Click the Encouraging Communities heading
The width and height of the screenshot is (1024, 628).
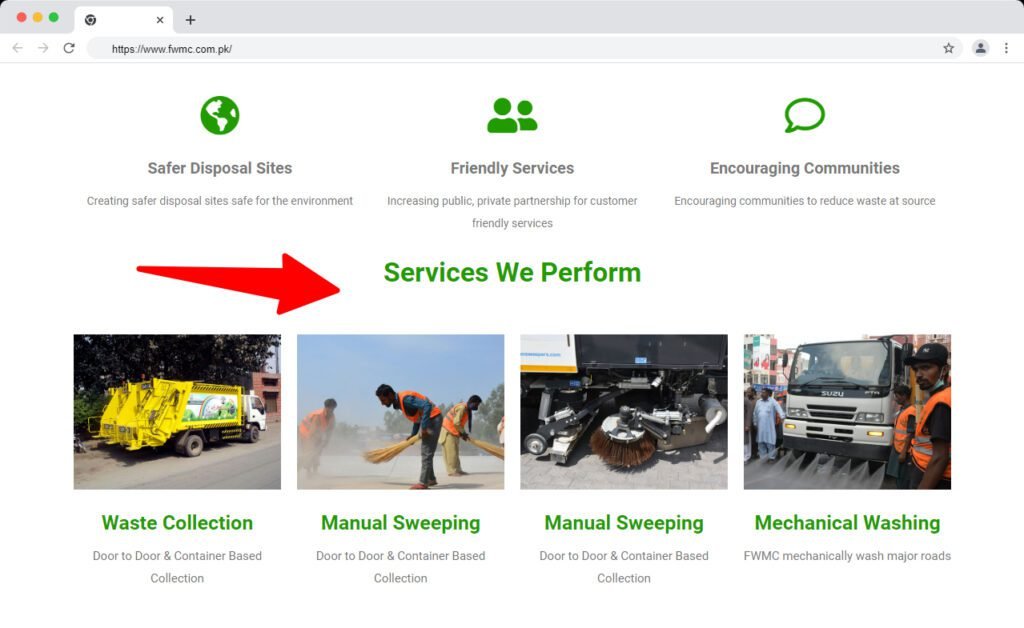[x=805, y=168]
